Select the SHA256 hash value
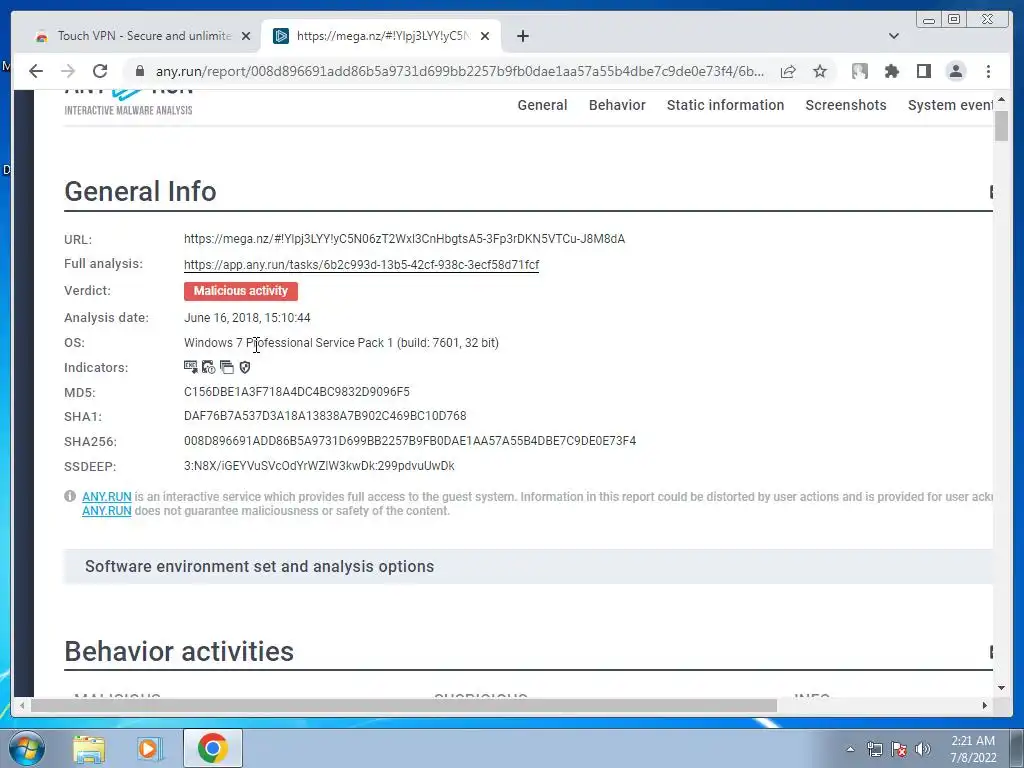Viewport: 1024px width, 768px height. coord(409,441)
